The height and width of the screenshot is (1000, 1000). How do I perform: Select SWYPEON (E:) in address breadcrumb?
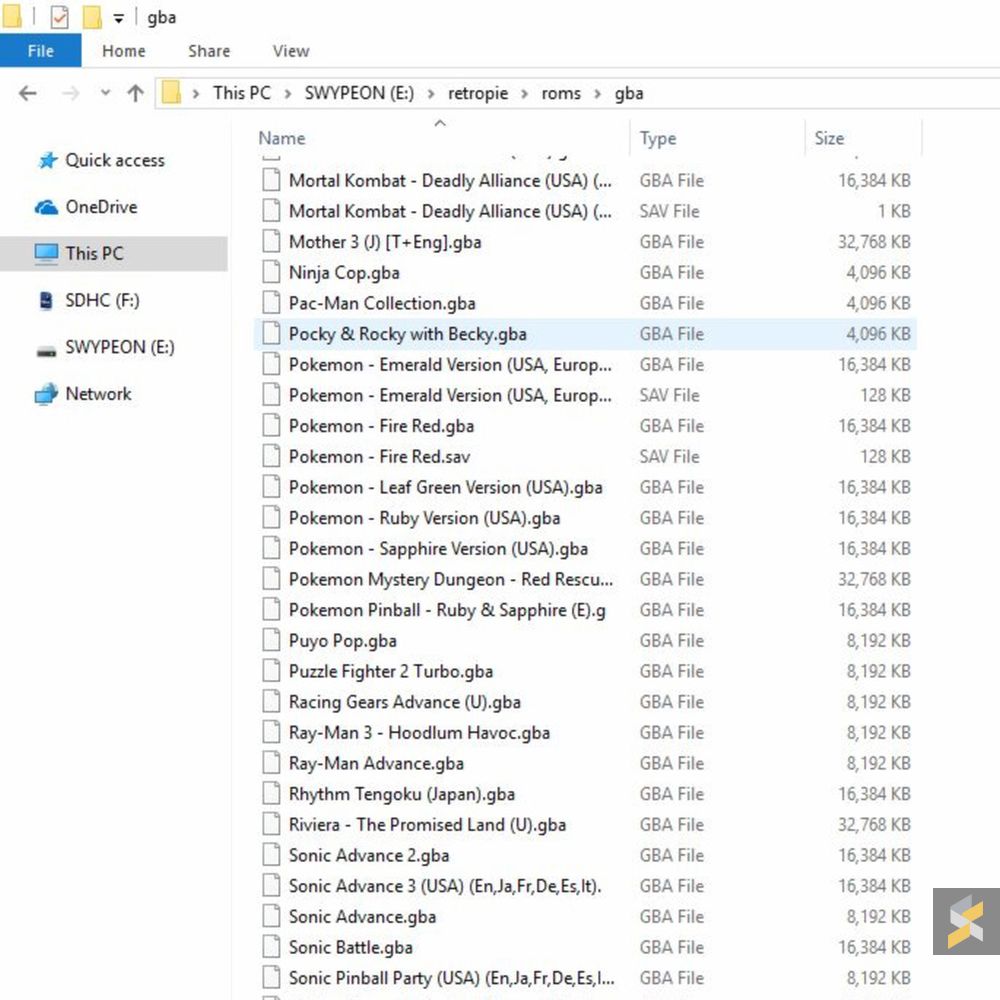tap(359, 93)
